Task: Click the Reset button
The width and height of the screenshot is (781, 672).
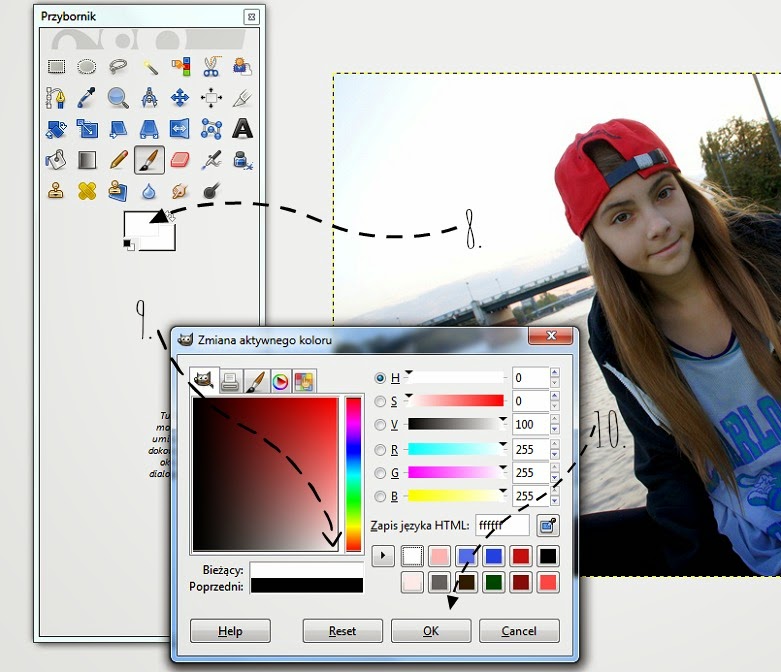Action: 343,631
